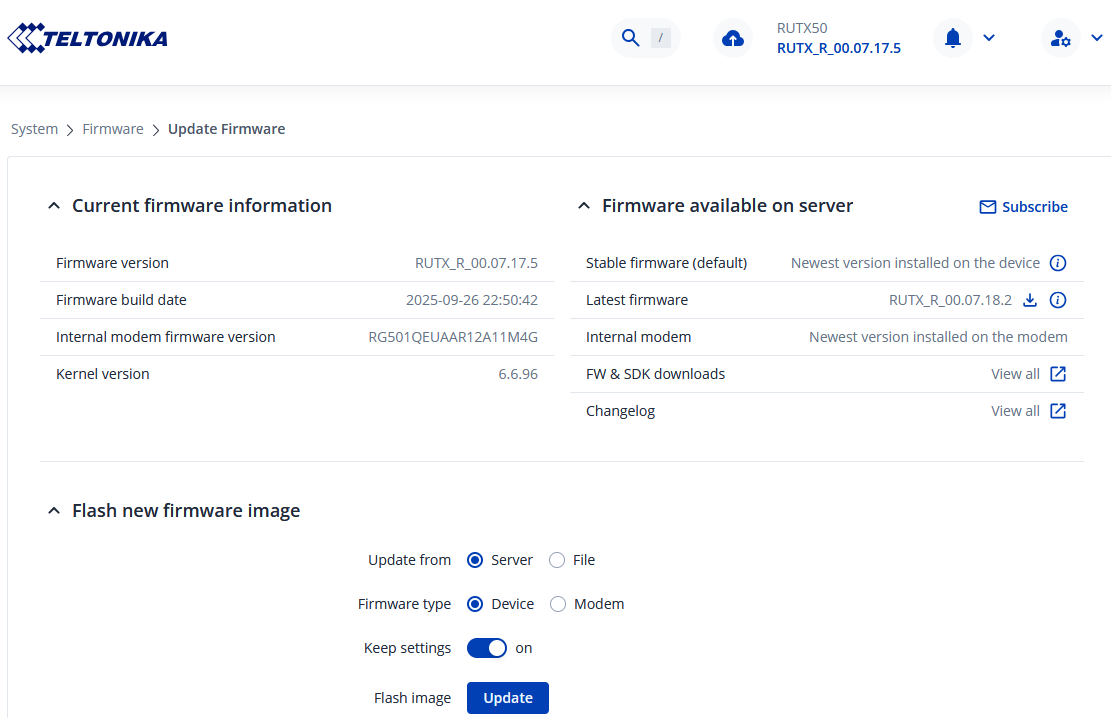Select the Modem firmware type
This screenshot has width=1111, height=718.
point(558,604)
